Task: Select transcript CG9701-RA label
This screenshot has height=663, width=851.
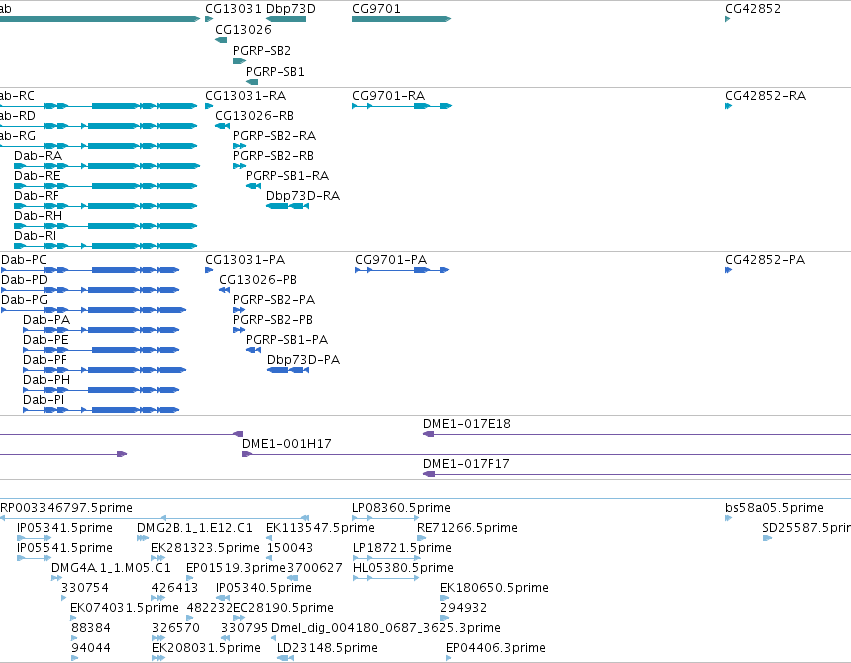Action: [388, 95]
